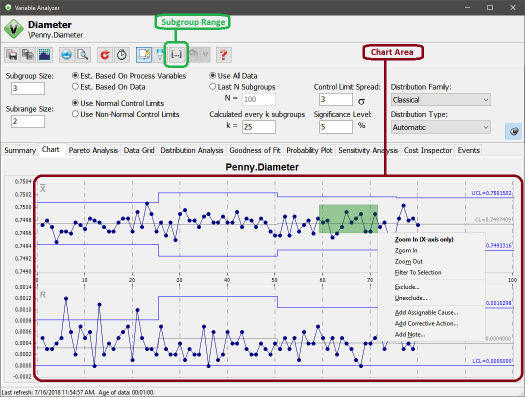Choose Zoom In (X-axis only) from context menu
Viewport: 525px width, 397px height.
[x=432, y=240]
